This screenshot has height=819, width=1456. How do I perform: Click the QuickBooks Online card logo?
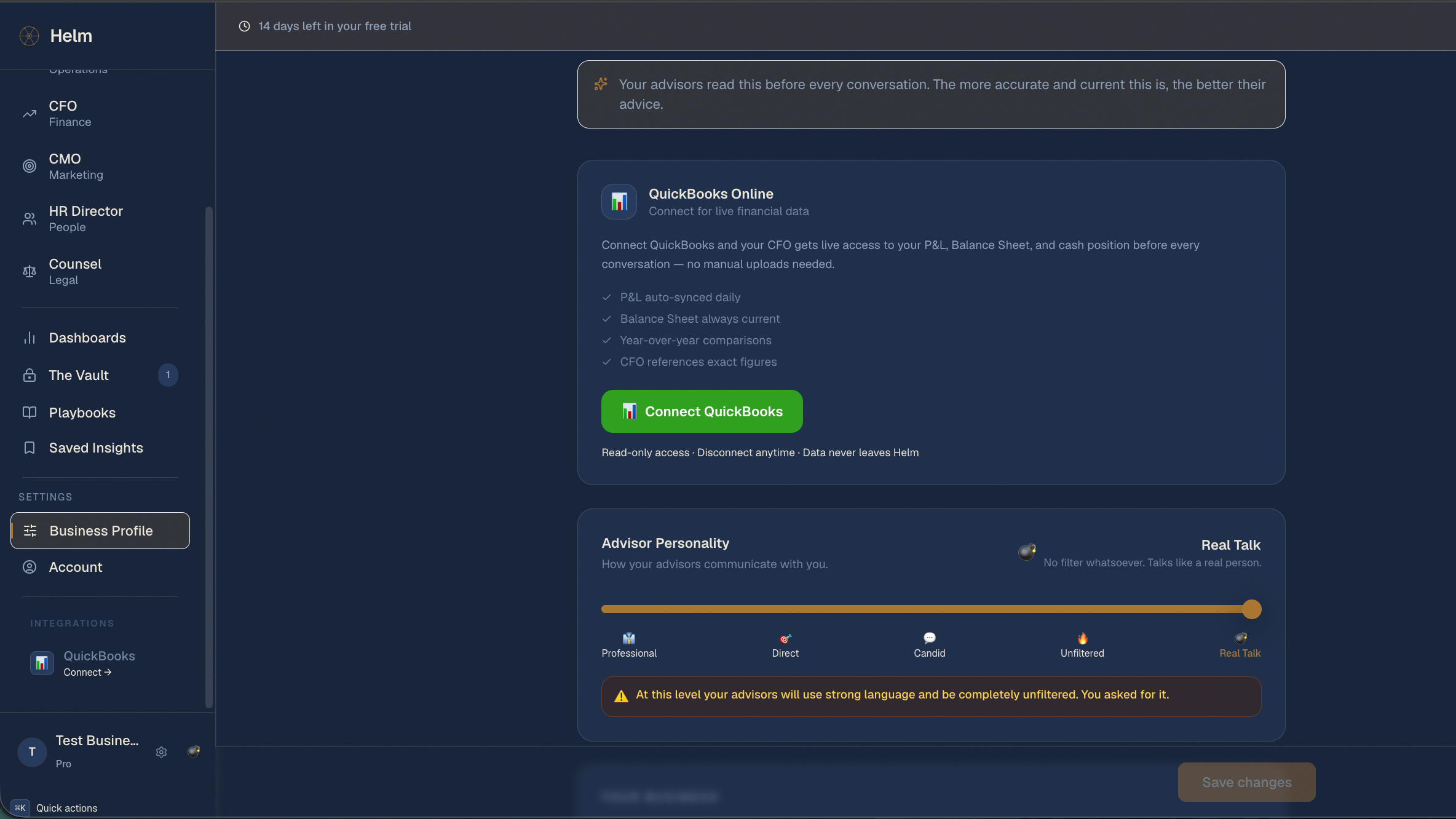coord(619,202)
